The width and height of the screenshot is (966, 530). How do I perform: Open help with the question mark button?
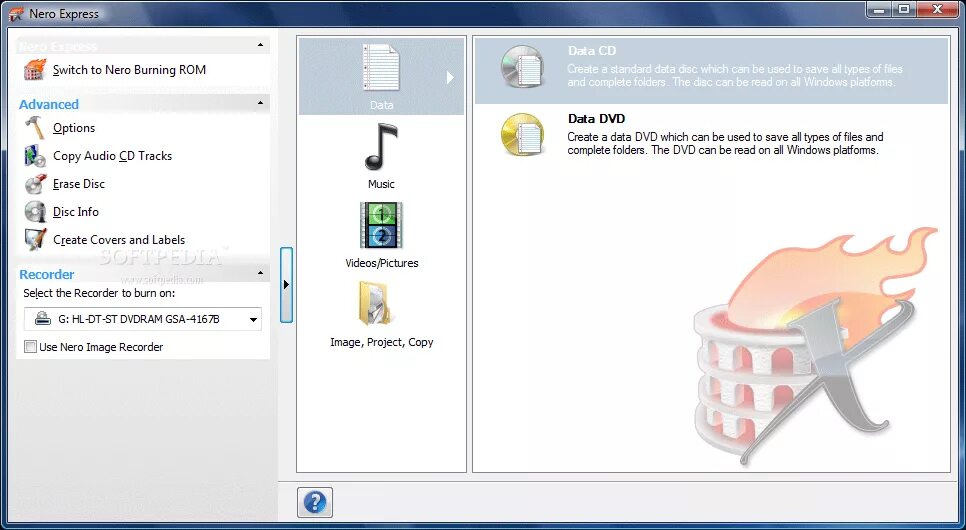tap(315, 502)
